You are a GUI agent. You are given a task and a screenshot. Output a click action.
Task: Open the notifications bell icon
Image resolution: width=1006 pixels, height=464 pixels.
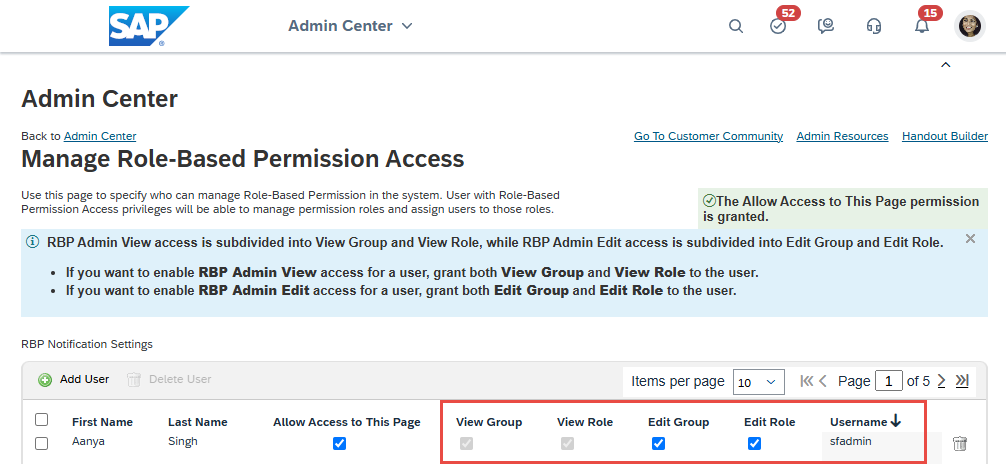click(922, 26)
